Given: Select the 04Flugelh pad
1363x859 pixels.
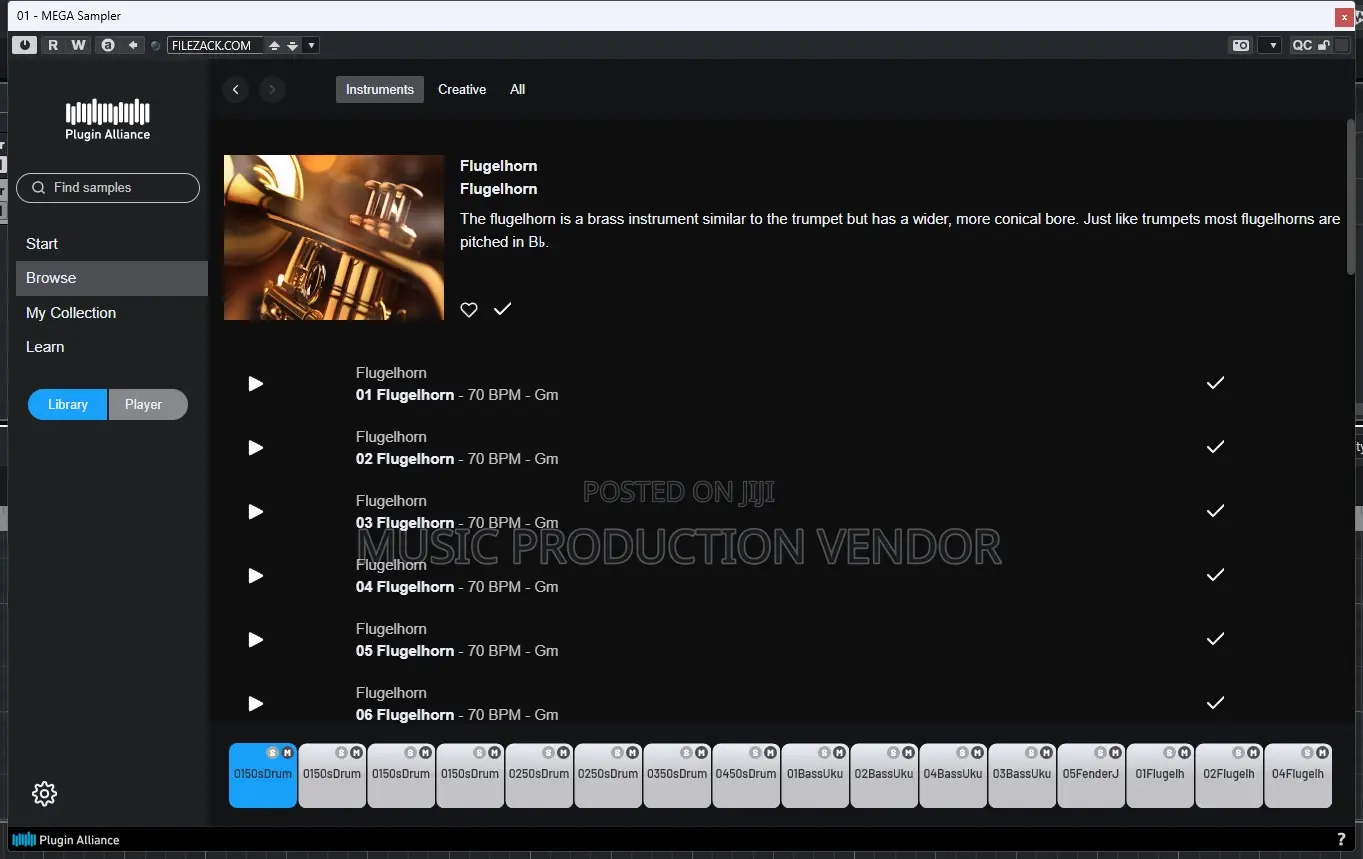Looking at the screenshot, I should tap(1298, 775).
